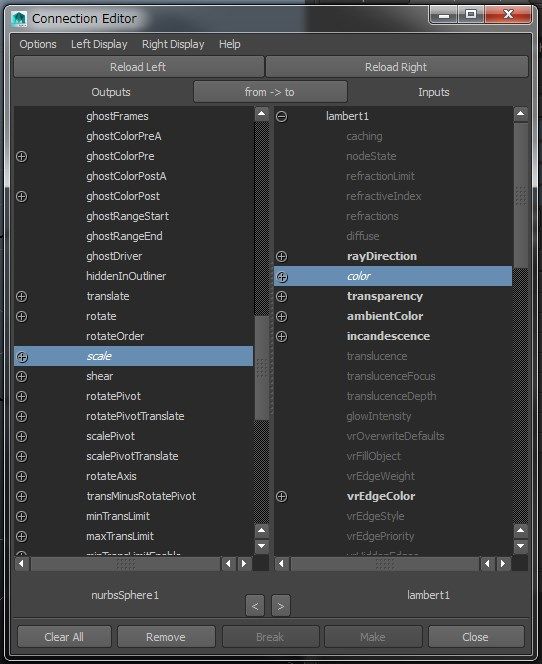Expand the rotatePivot attribute
542x664 pixels.
coord(22,396)
